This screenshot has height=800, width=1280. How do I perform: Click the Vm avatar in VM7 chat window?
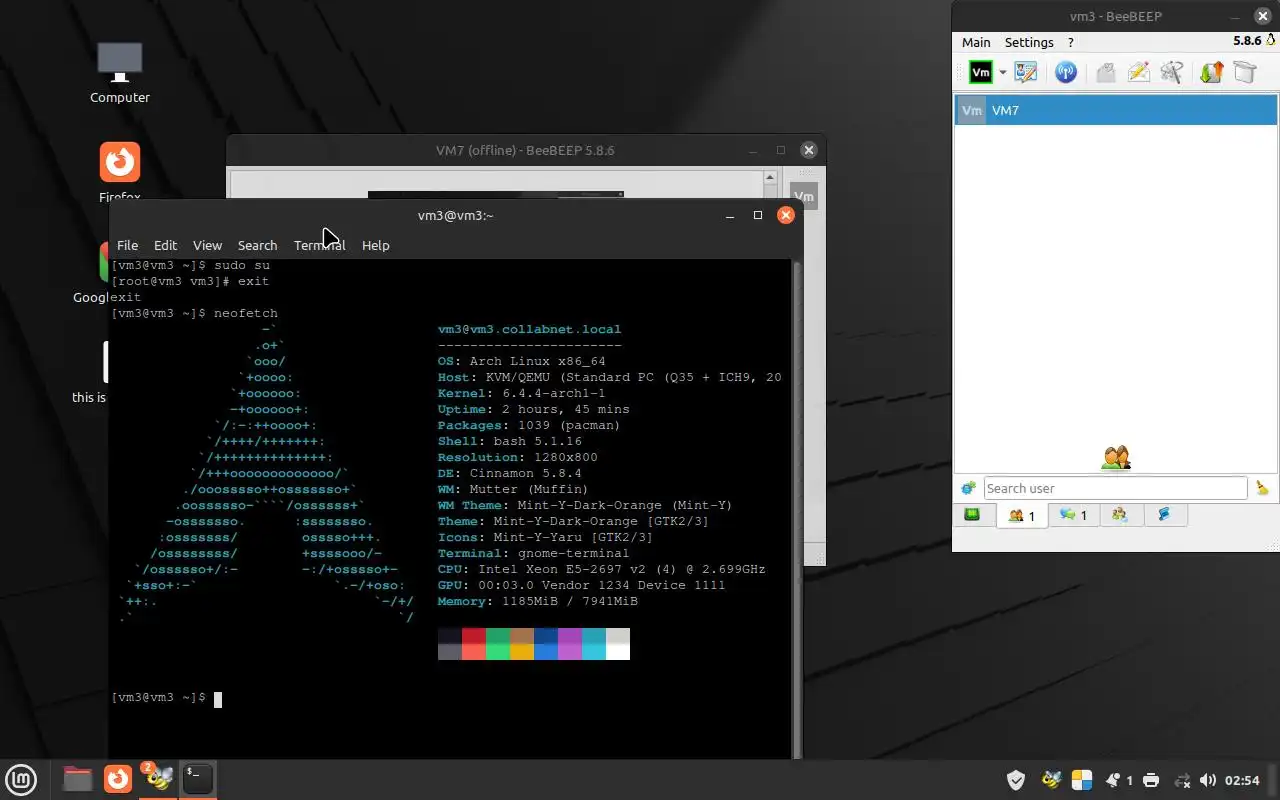pyautogui.click(x=804, y=196)
